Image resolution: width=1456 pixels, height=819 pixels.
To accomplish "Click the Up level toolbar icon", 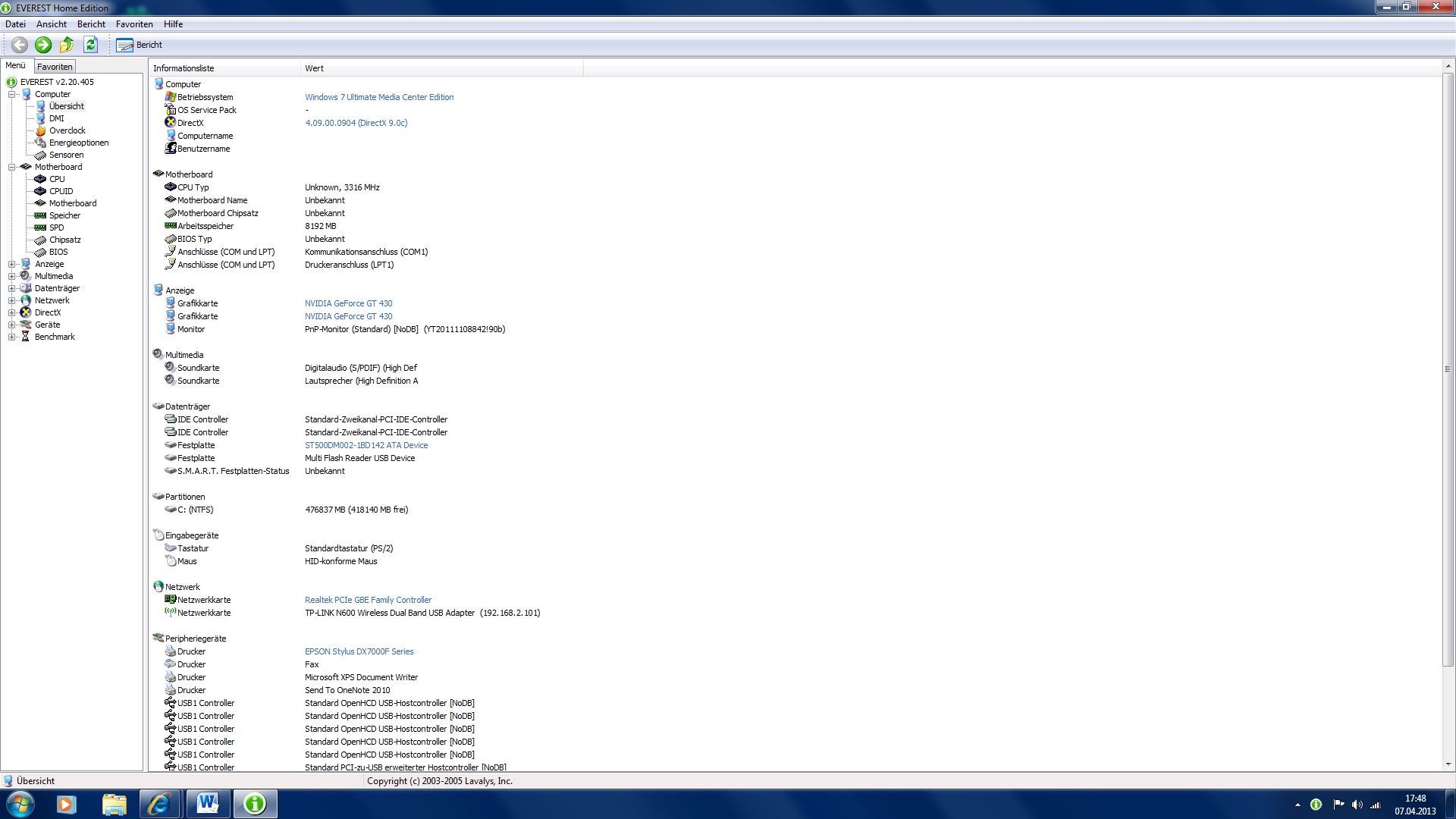I will click(x=67, y=45).
